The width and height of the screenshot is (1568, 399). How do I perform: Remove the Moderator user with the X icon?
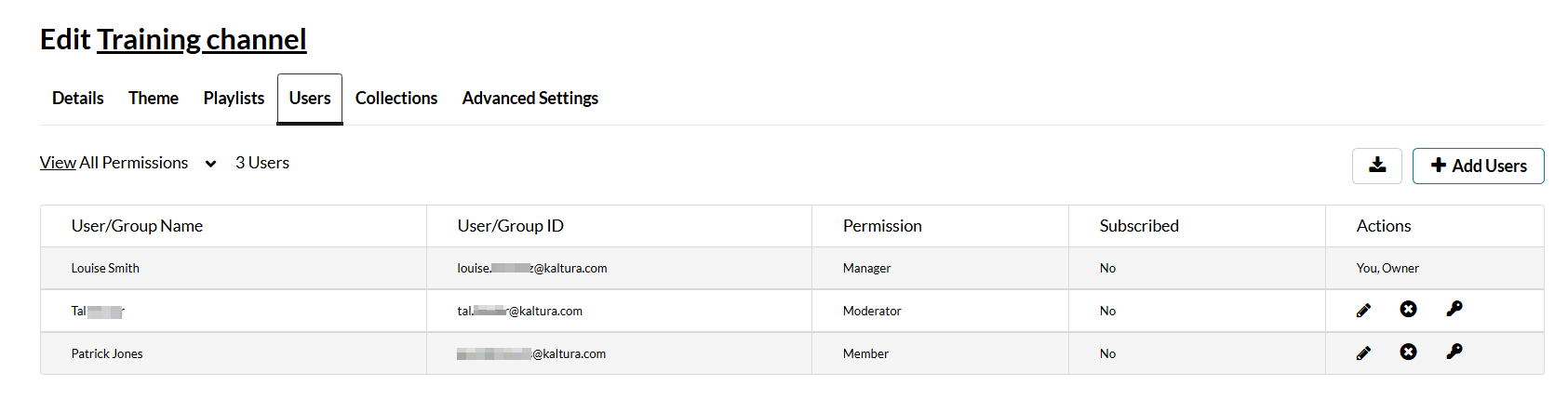[x=1408, y=309]
